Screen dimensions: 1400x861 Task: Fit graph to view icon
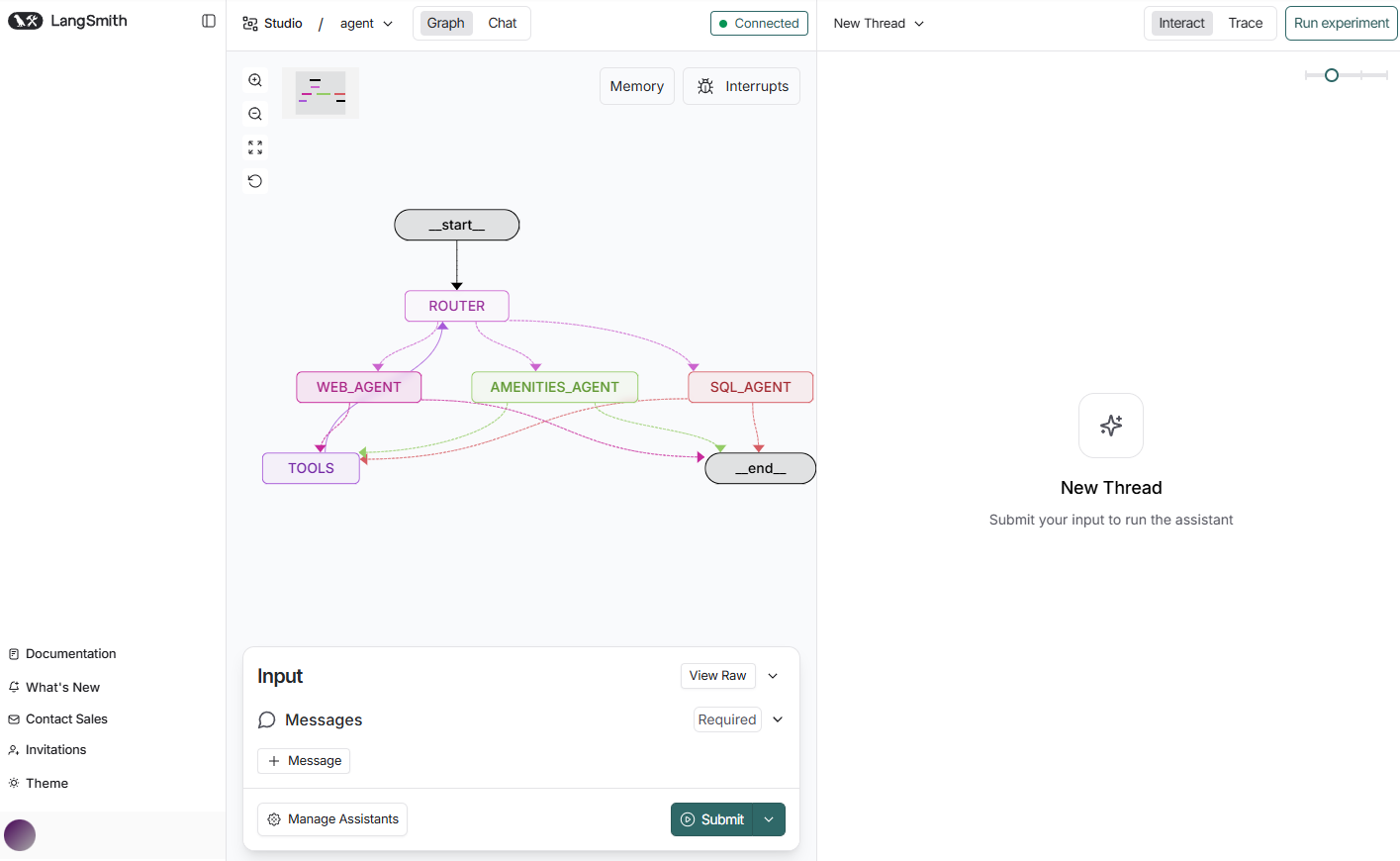pos(255,147)
